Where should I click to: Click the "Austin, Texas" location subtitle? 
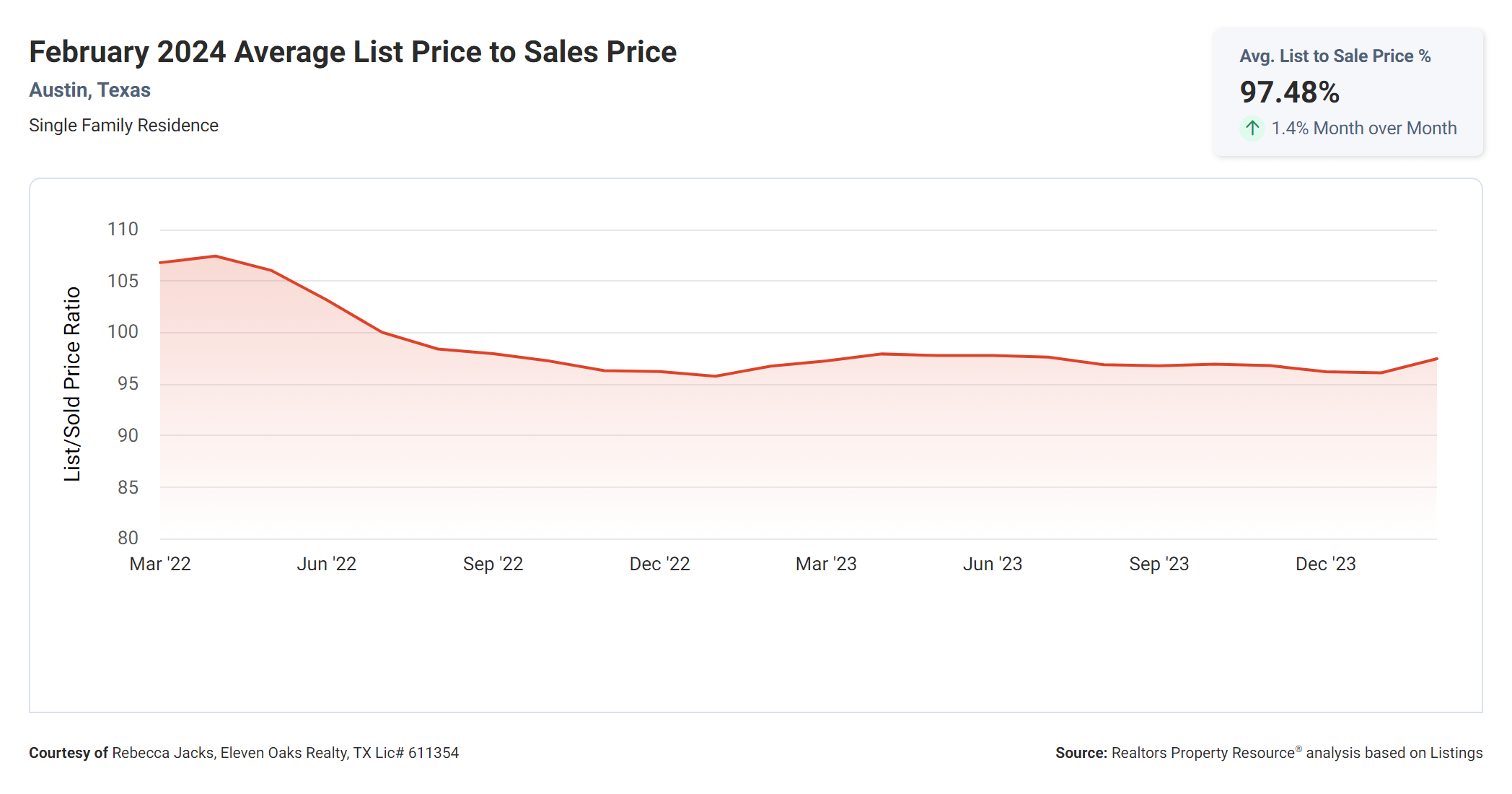click(89, 90)
